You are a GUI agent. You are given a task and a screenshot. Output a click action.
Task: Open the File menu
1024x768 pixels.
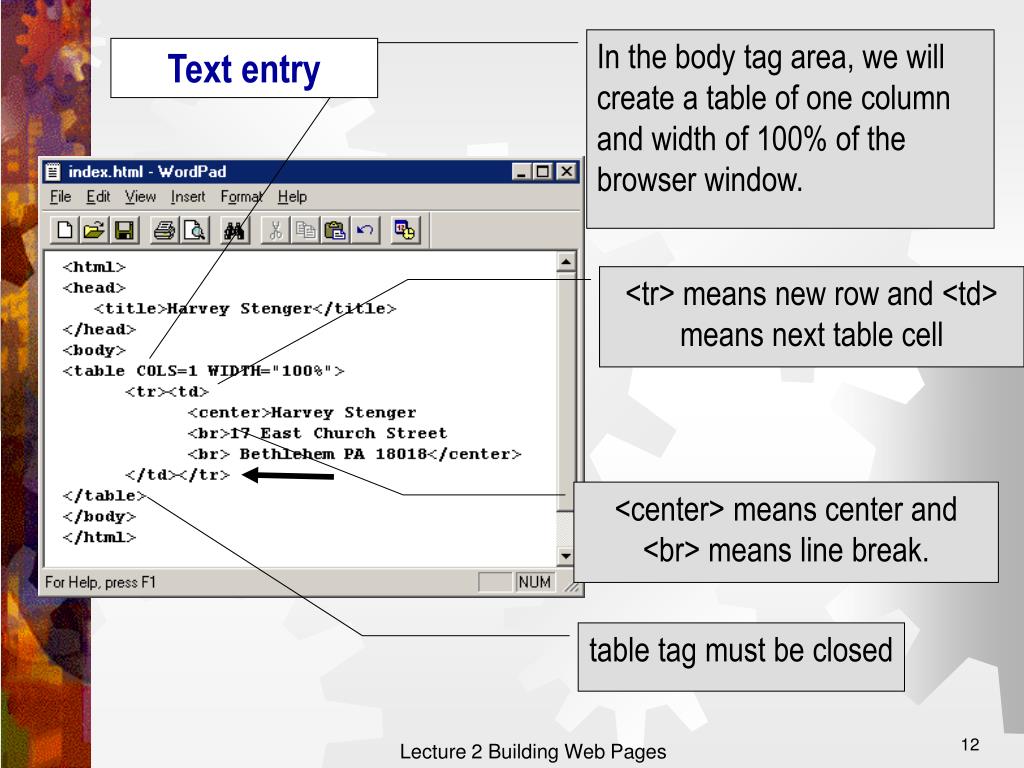click(60, 197)
